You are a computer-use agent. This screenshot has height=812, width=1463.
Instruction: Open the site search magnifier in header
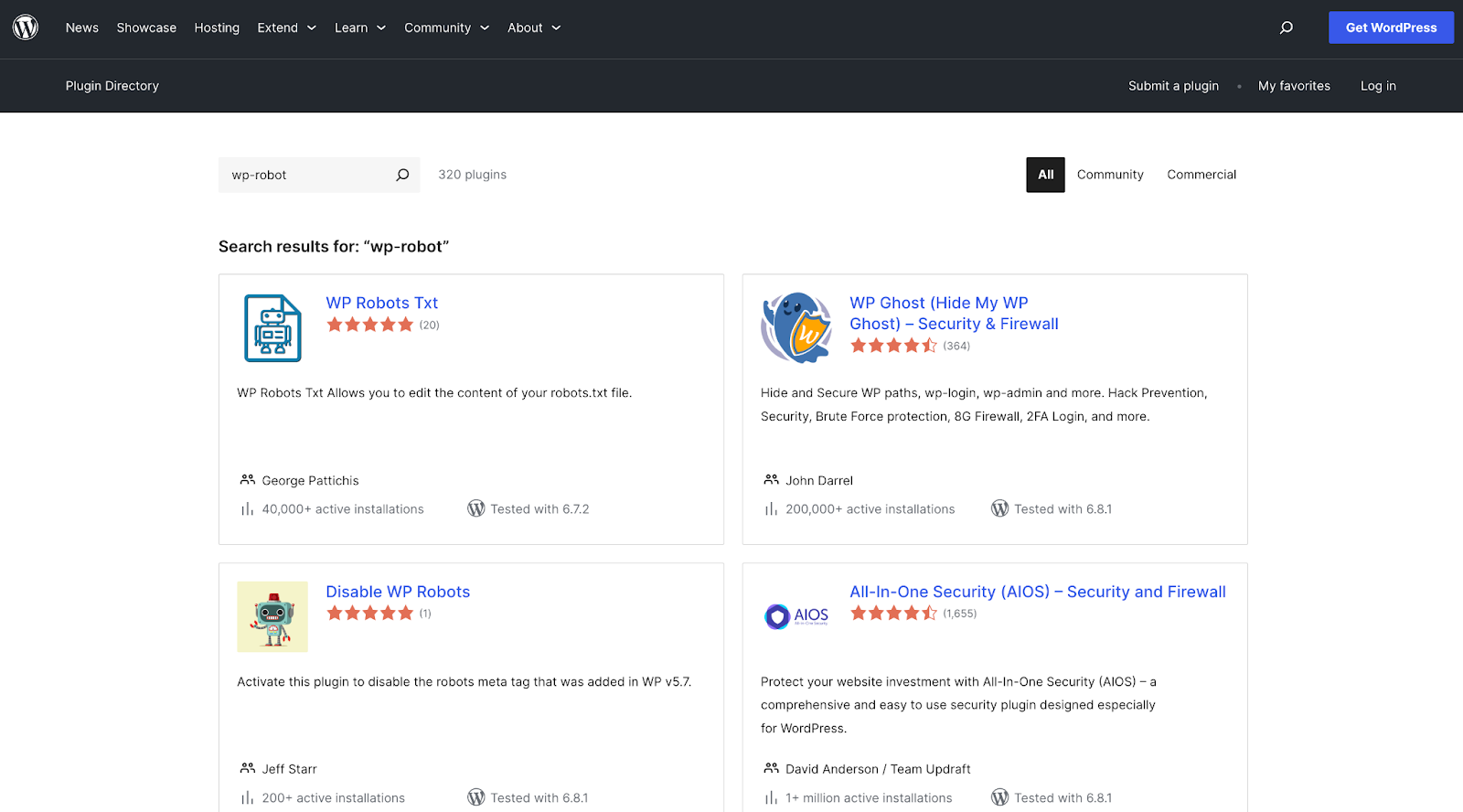[1287, 27]
